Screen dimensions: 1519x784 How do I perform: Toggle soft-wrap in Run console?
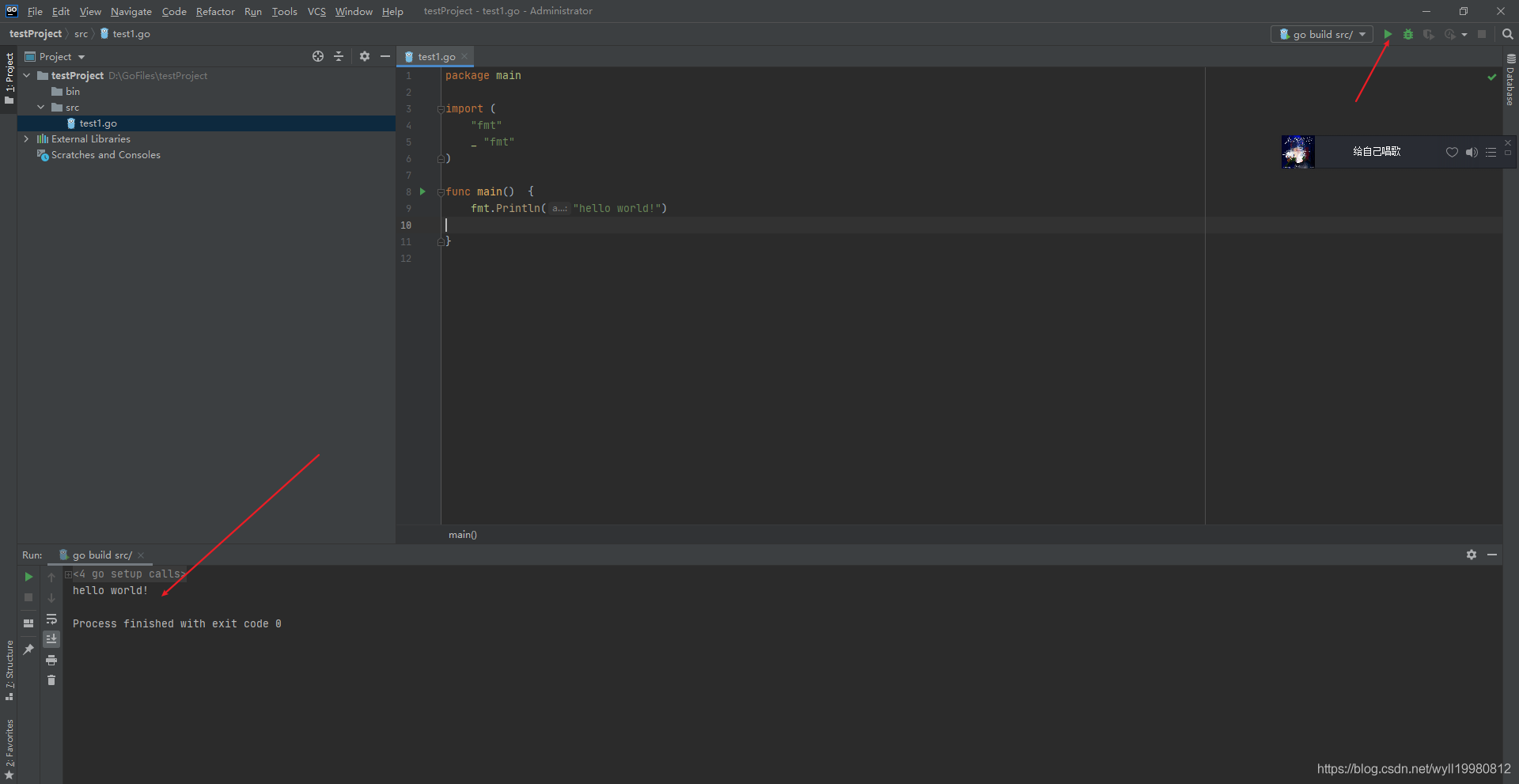coord(51,619)
